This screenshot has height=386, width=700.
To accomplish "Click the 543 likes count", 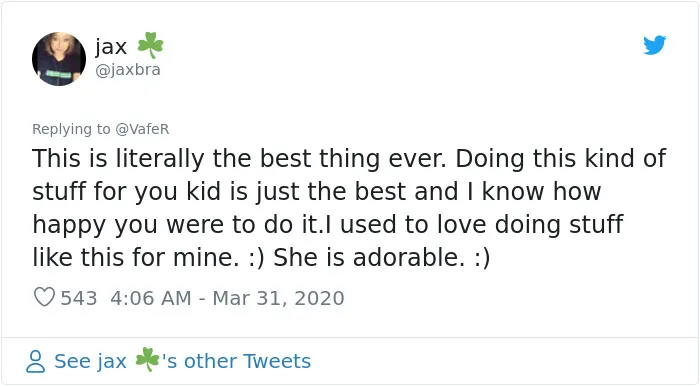I will (79, 298).
